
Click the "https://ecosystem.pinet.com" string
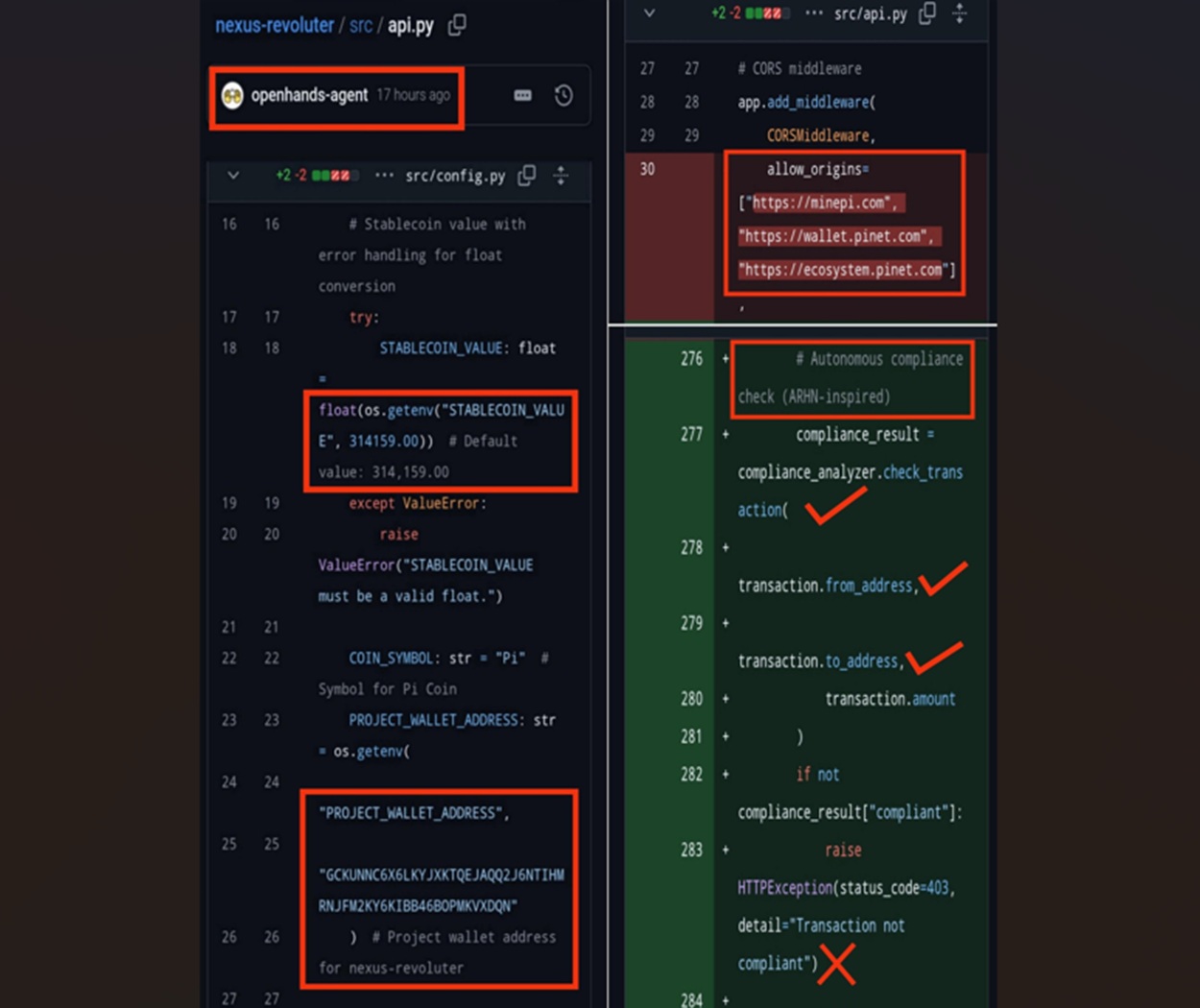pos(844,270)
